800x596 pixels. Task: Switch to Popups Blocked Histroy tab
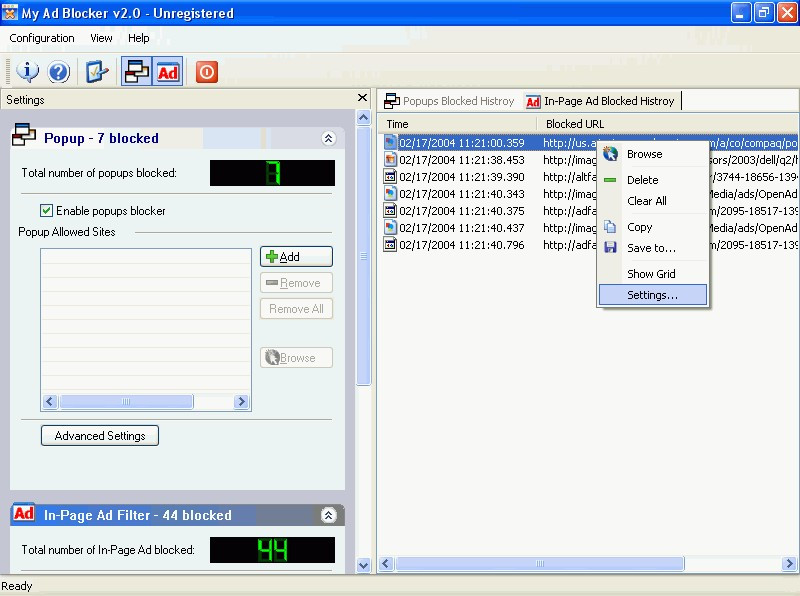point(449,101)
